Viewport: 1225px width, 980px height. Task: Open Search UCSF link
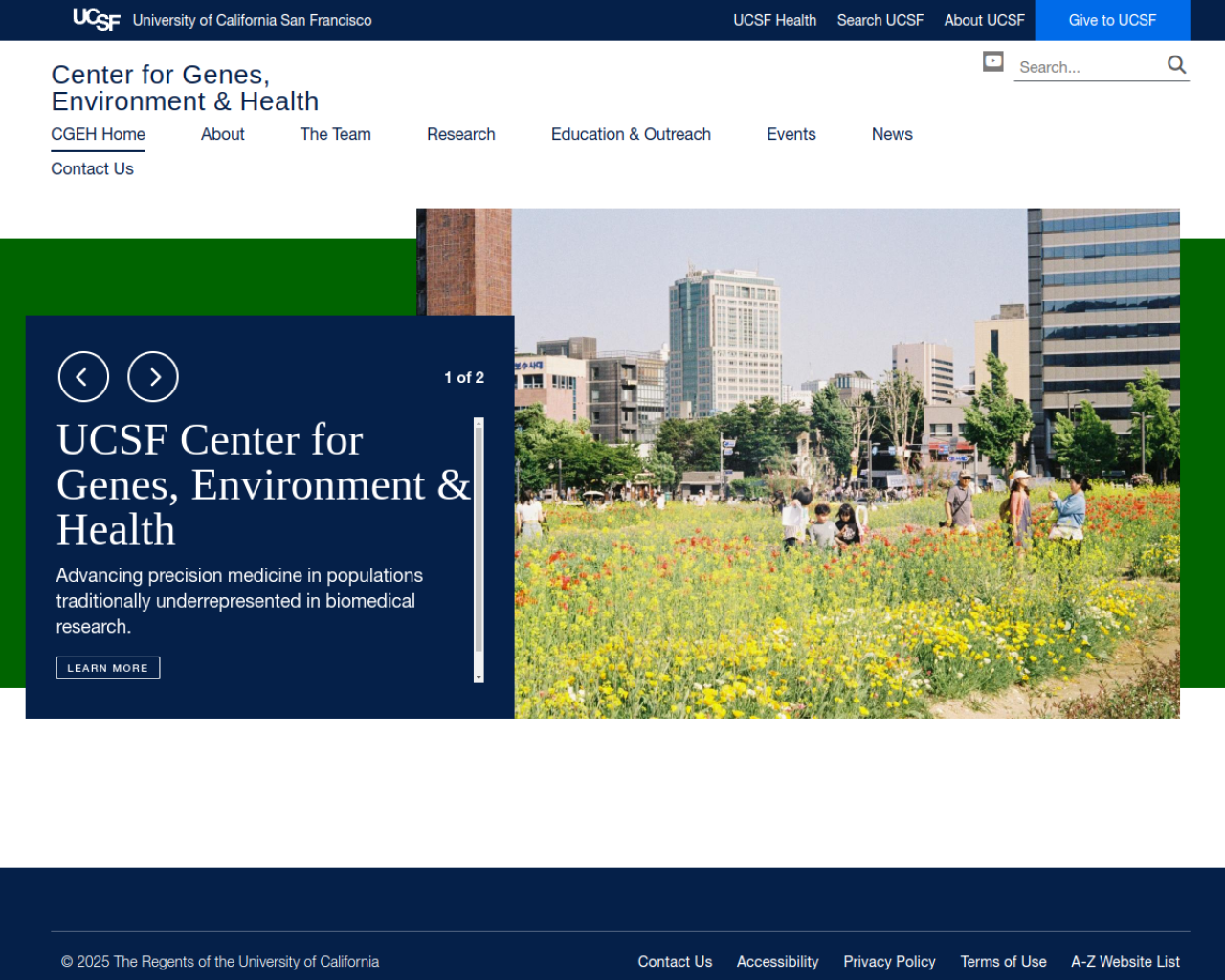(880, 20)
